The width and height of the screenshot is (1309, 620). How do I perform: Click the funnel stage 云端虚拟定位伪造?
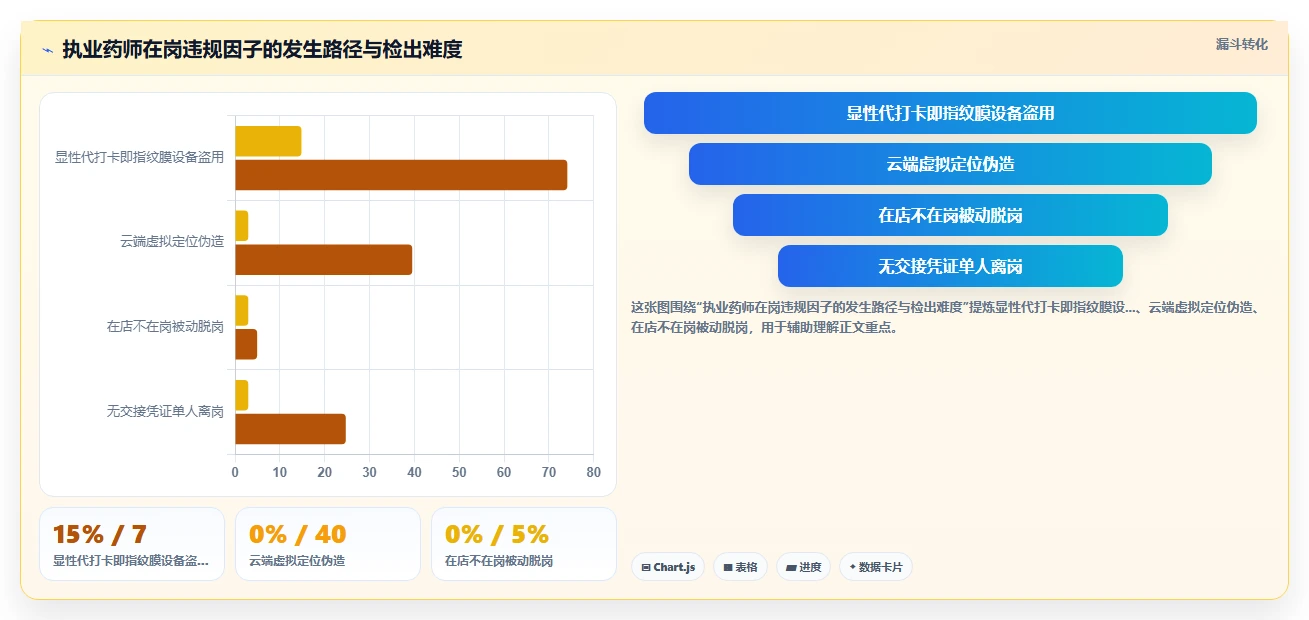pyautogui.click(x=950, y=164)
